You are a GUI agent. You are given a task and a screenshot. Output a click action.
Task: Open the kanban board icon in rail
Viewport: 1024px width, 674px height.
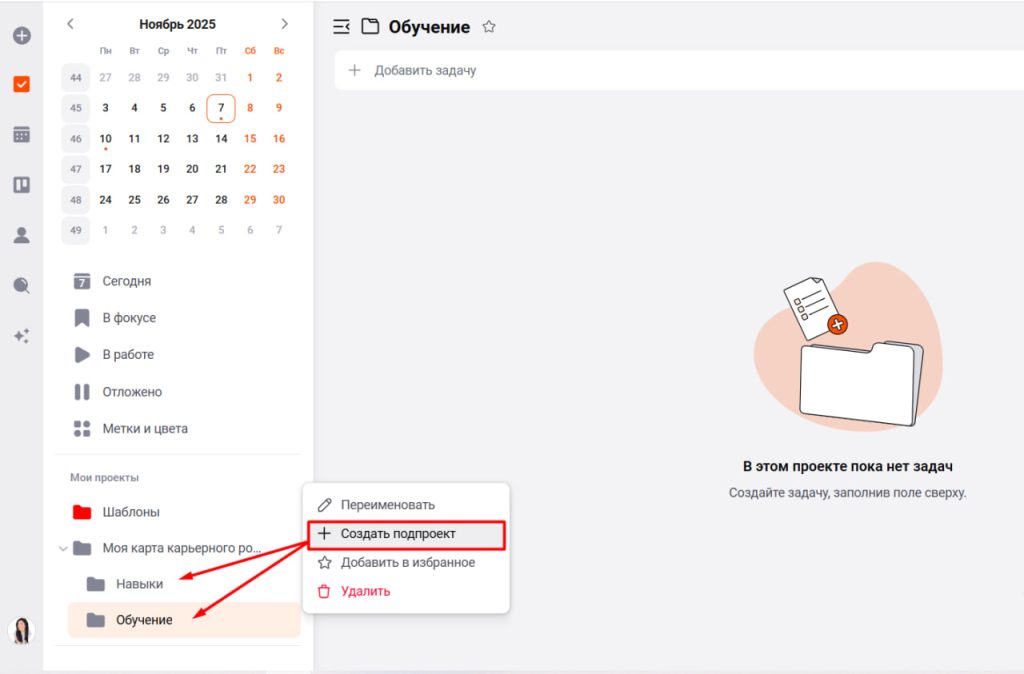[21, 184]
